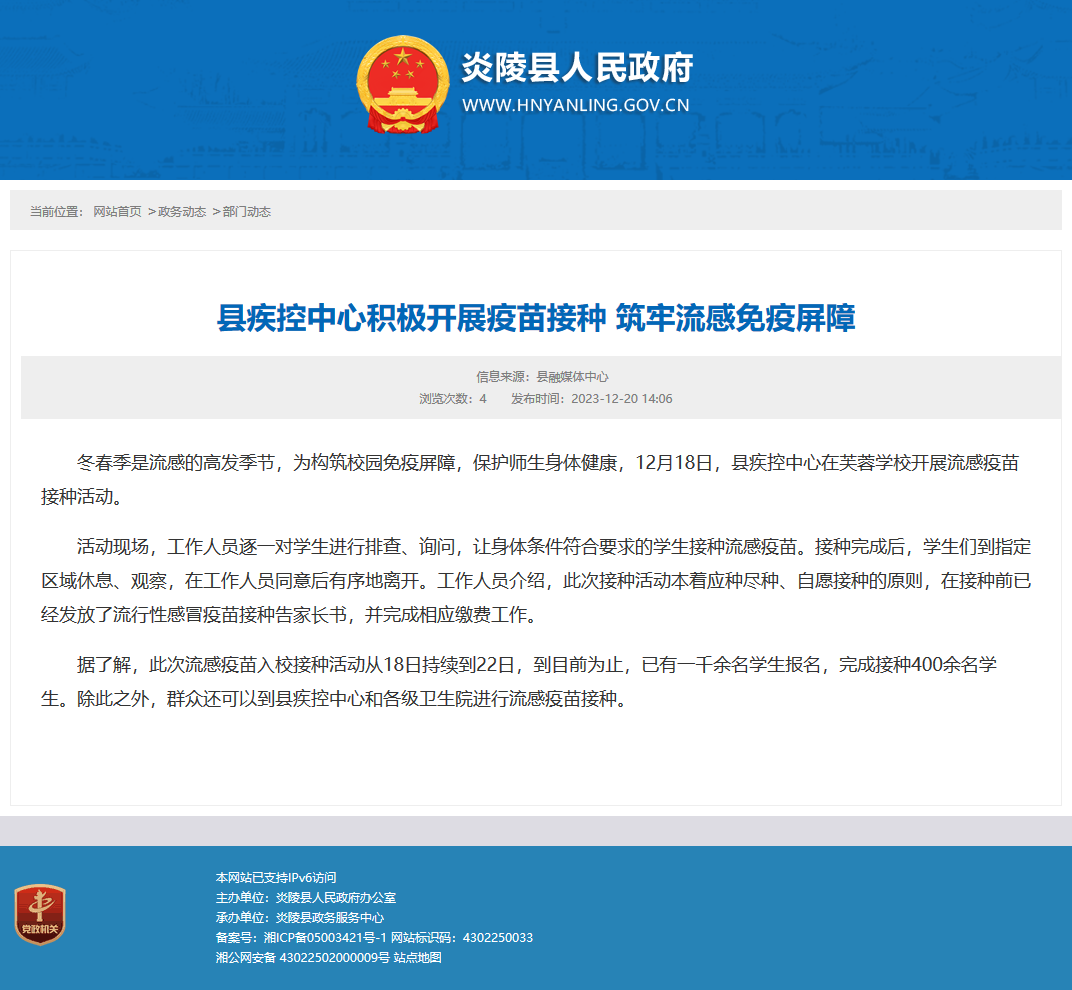Screen dimensions: 1072x990
Task: Open the 站点地图 footer link
Action: pyautogui.click(x=418, y=957)
